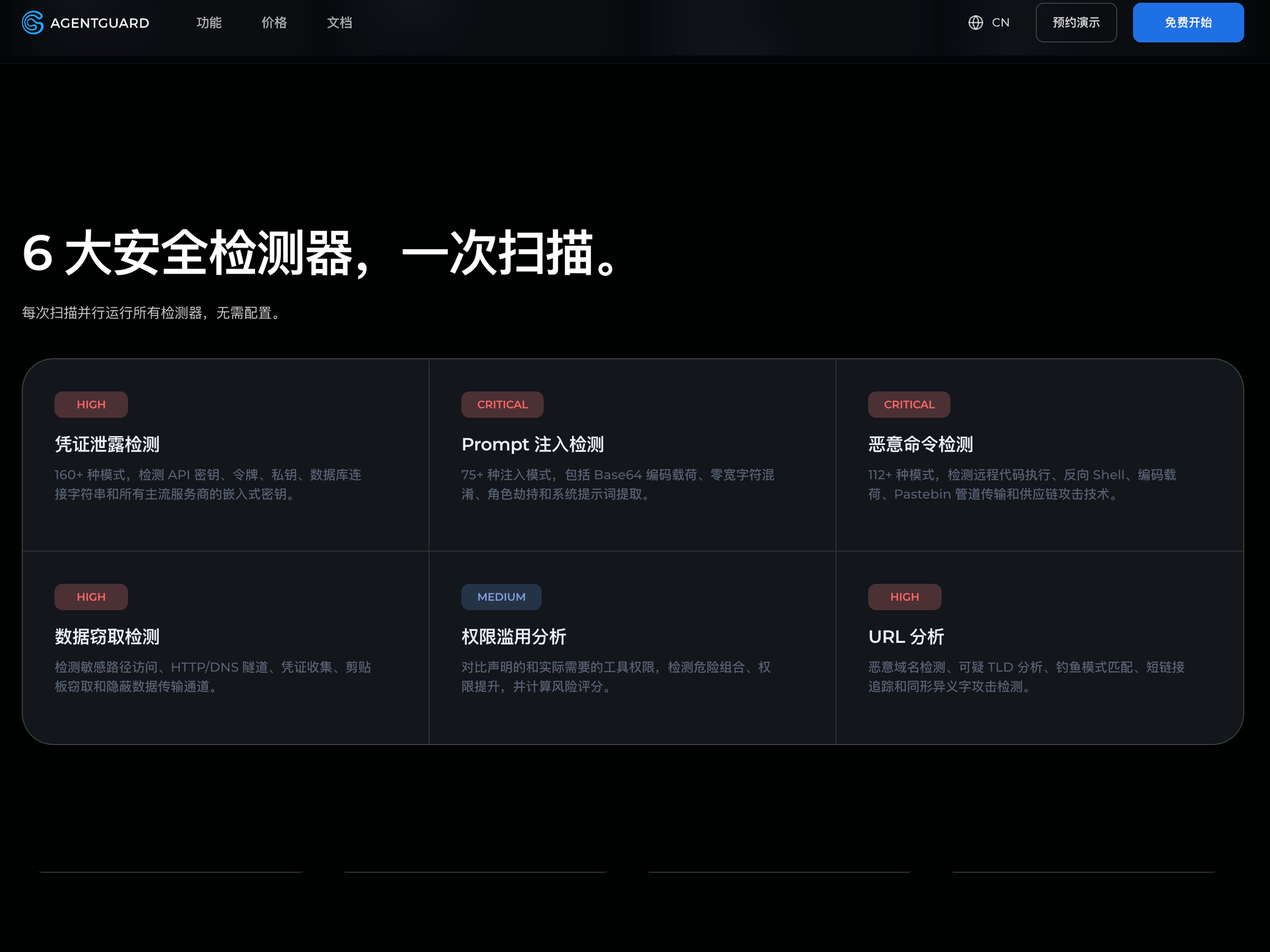Select the URL 分析 card title

click(906, 636)
